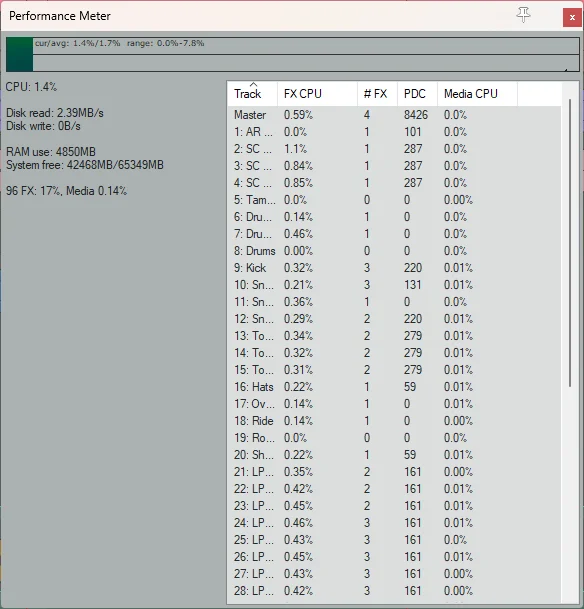
Task: Select the '17: Ov...' track row
Action: (x=394, y=404)
